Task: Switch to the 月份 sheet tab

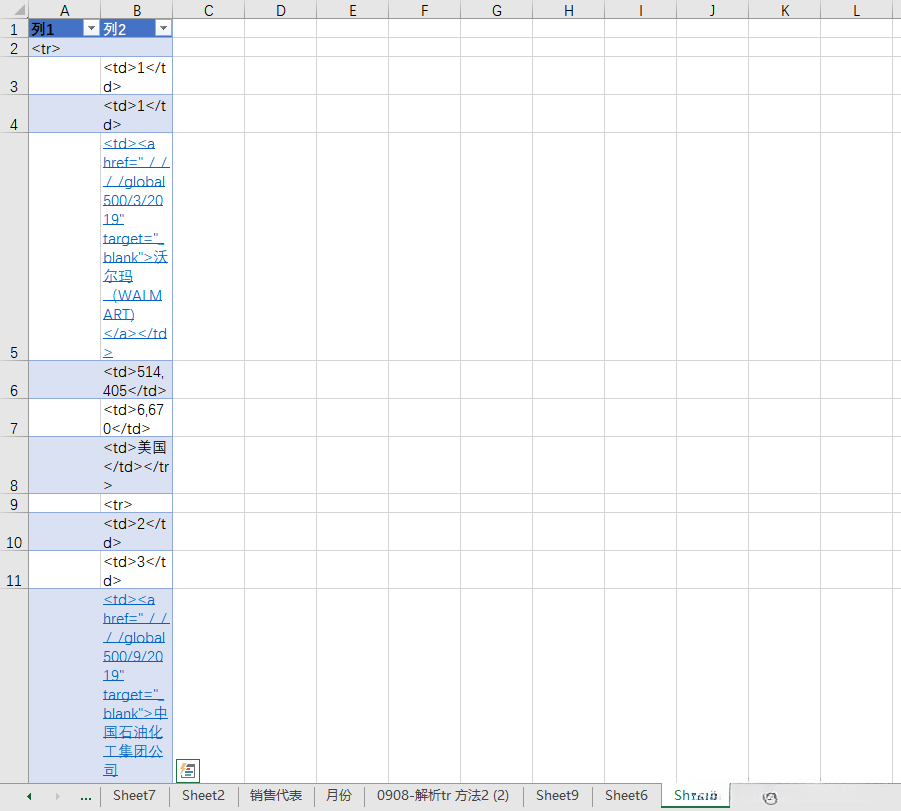Action: point(339,795)
